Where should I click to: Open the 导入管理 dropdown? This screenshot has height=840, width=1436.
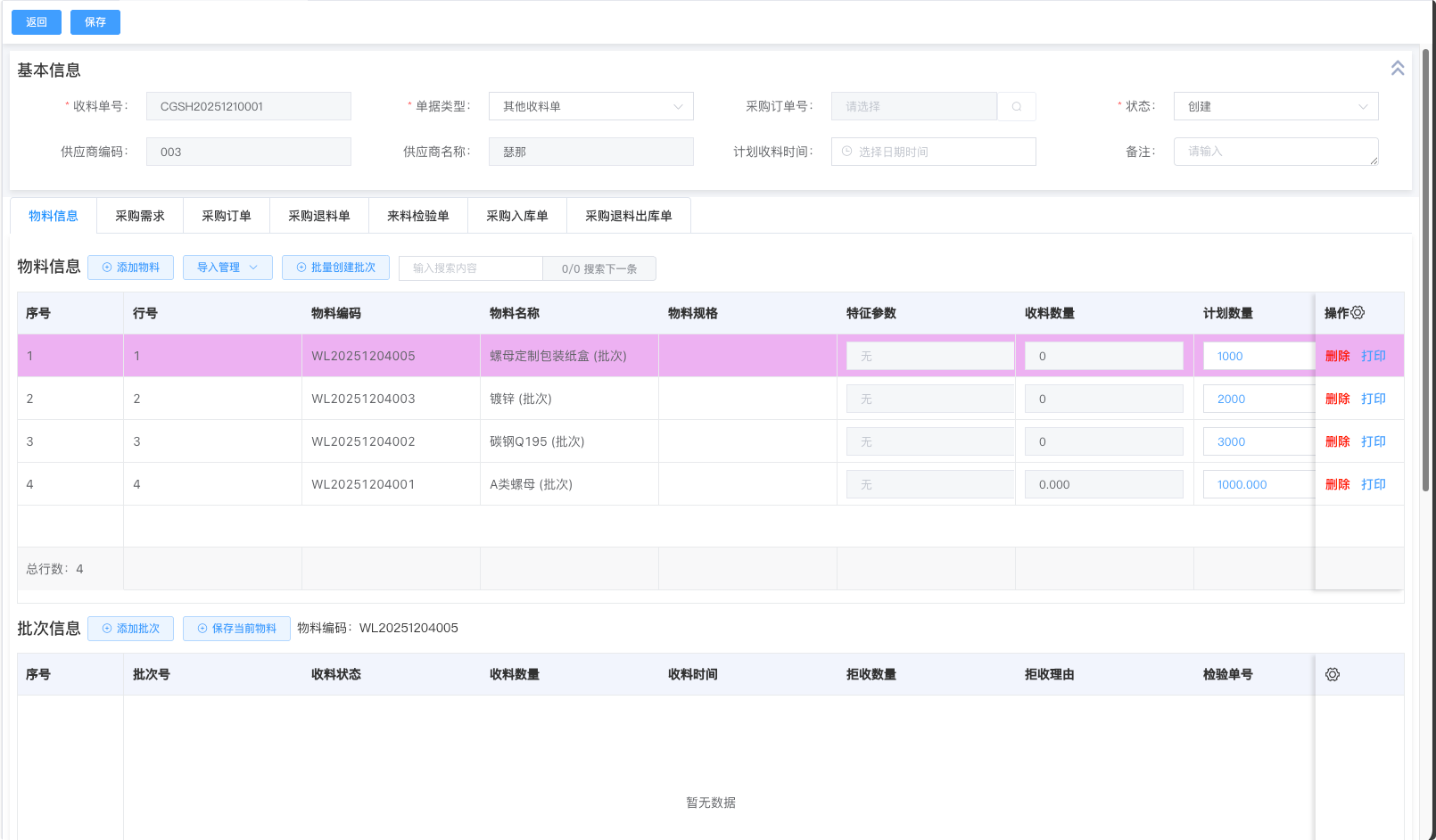click(x=227, y=268)
